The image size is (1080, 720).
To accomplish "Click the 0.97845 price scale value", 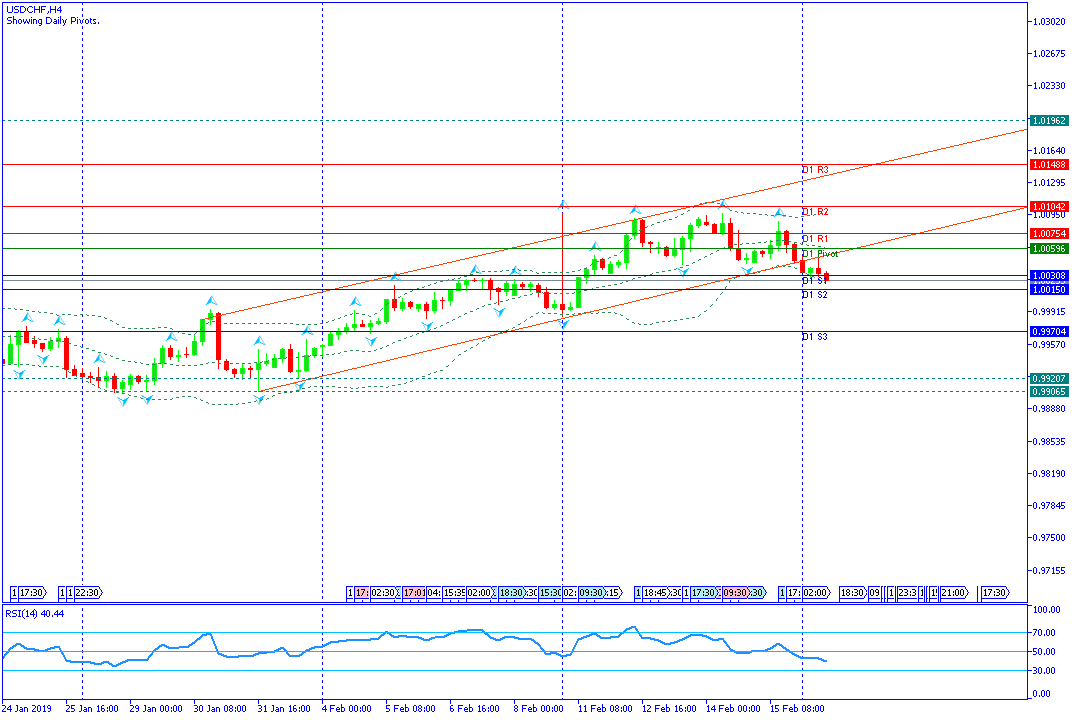I will pyautogui.click(x=1050, y=506).
